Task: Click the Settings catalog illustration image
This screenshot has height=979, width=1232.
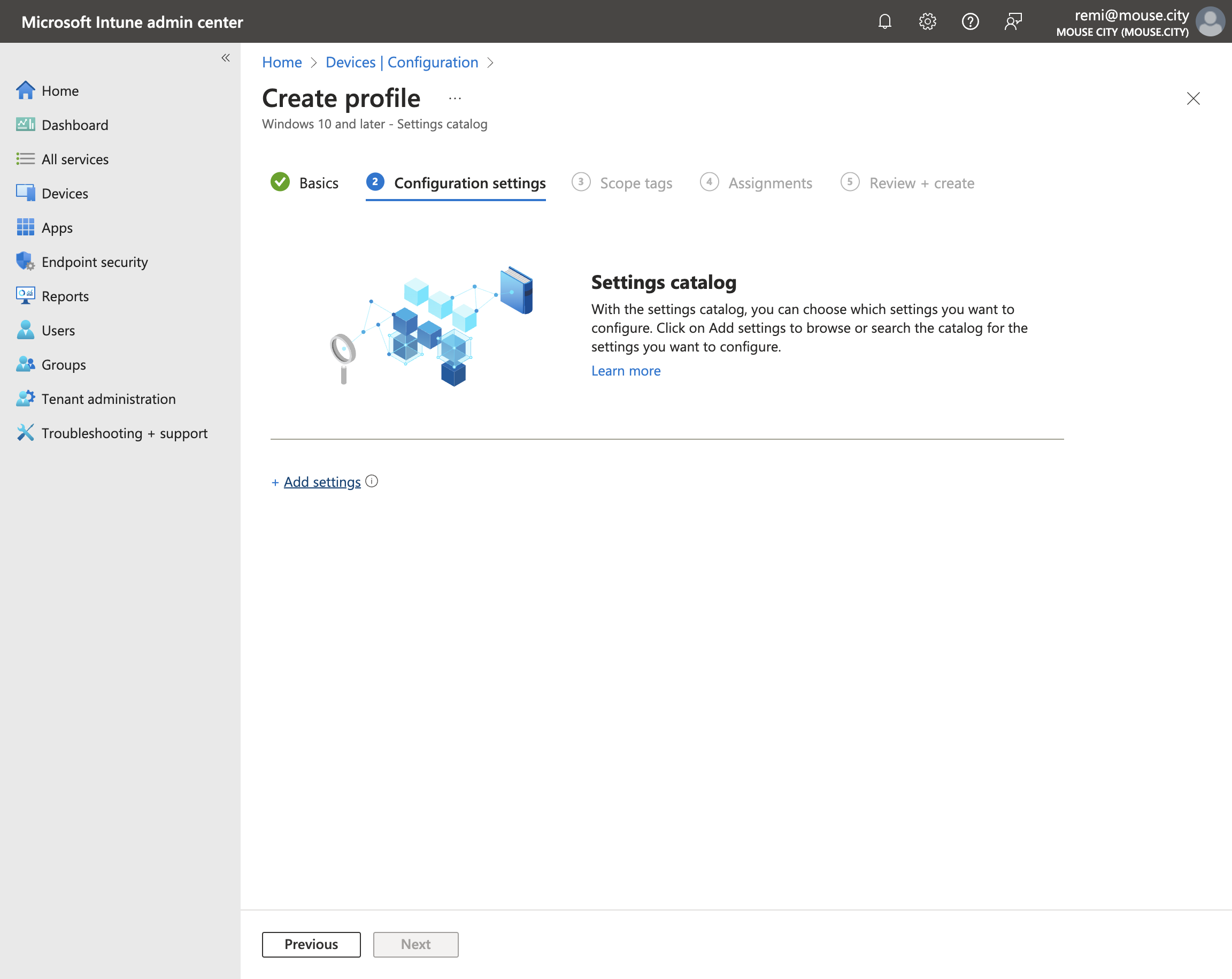Action: [432, 326]
